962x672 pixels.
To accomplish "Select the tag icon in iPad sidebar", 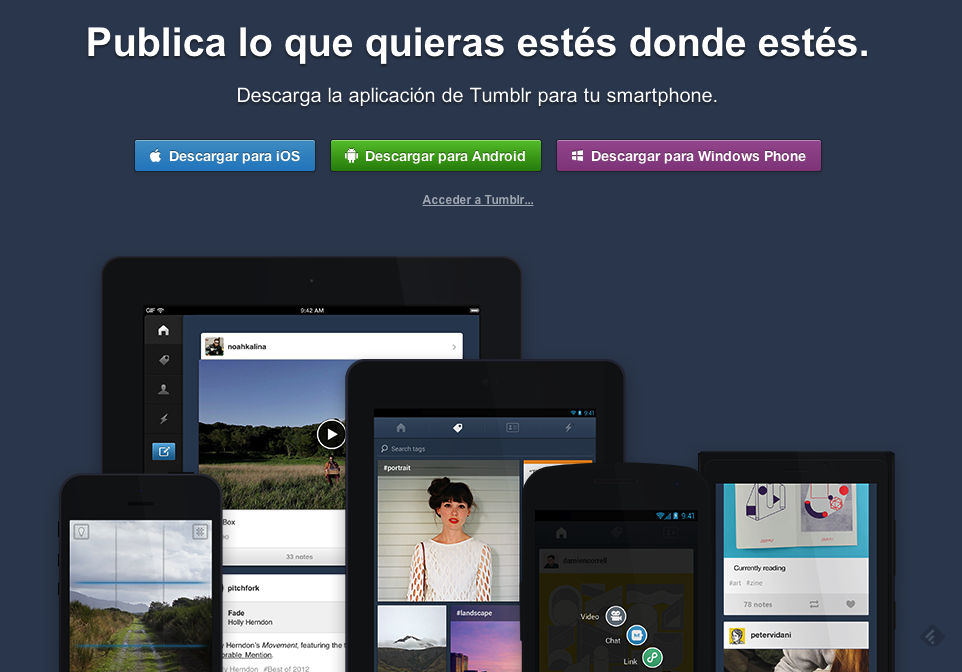I will point(163,360).
